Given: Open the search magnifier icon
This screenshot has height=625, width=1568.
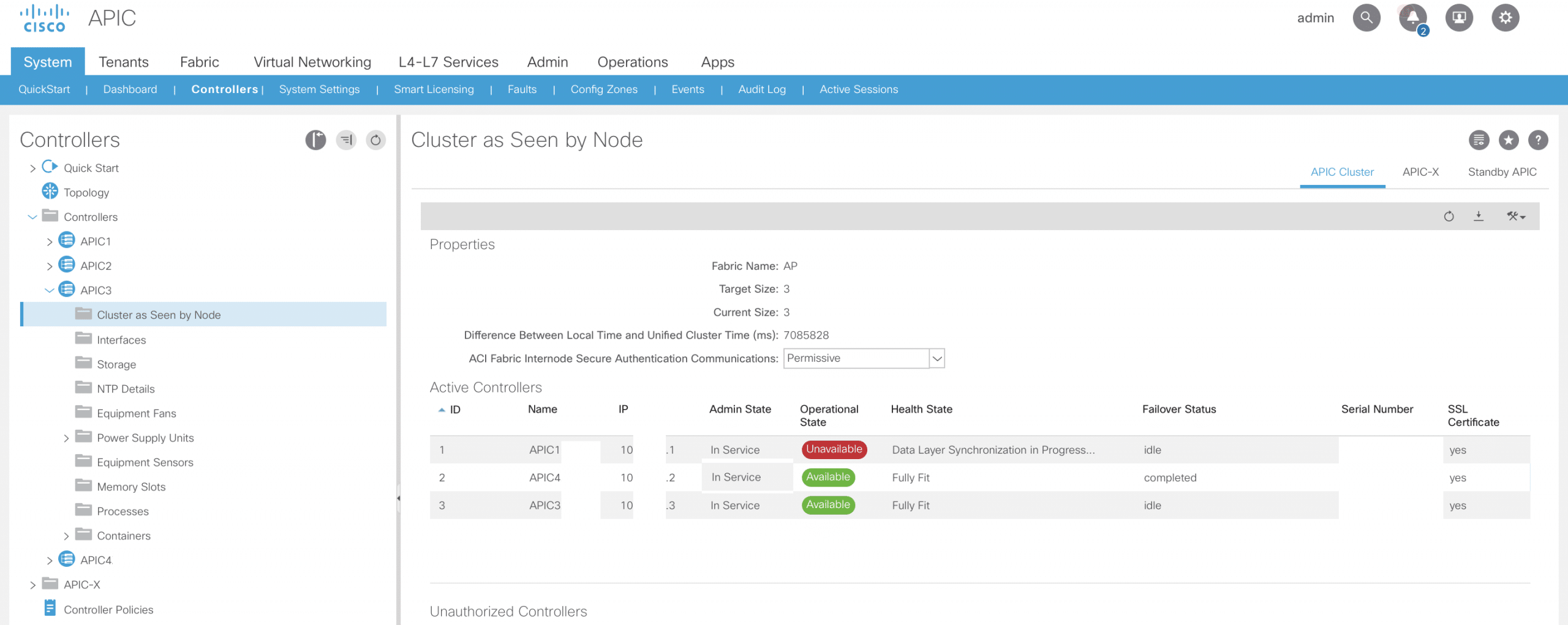Looking at the screenshot, I should (x=1366, y=18).
